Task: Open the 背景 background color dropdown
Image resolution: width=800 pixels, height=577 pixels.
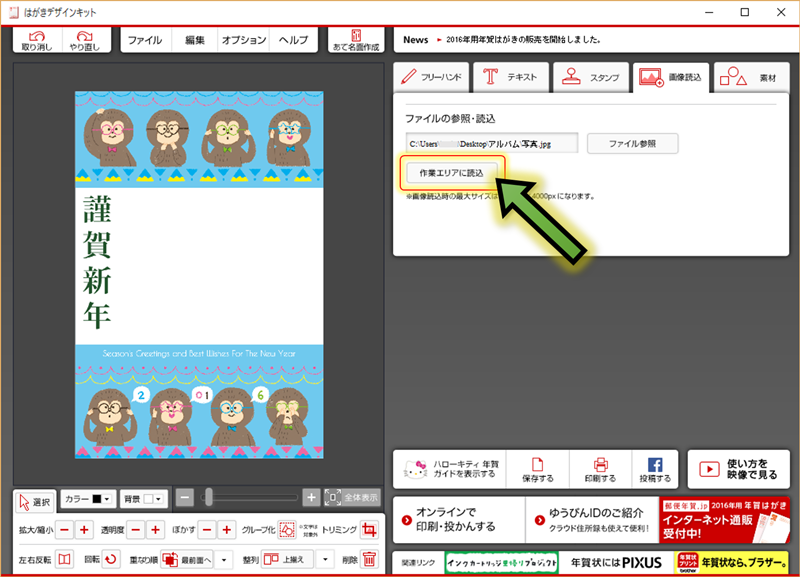Action: pos(143,498)
